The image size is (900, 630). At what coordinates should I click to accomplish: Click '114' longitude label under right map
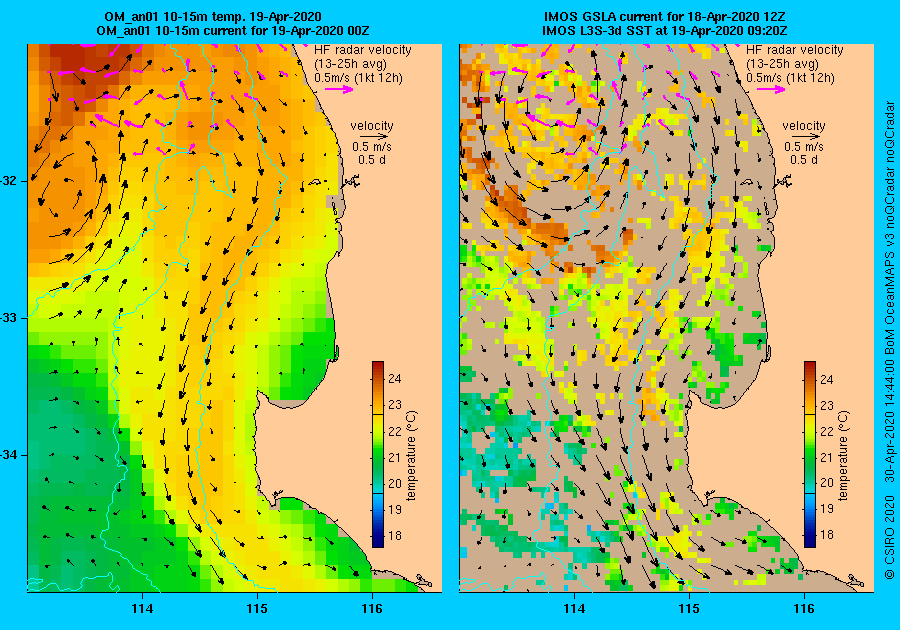click(x=574, y=609)
